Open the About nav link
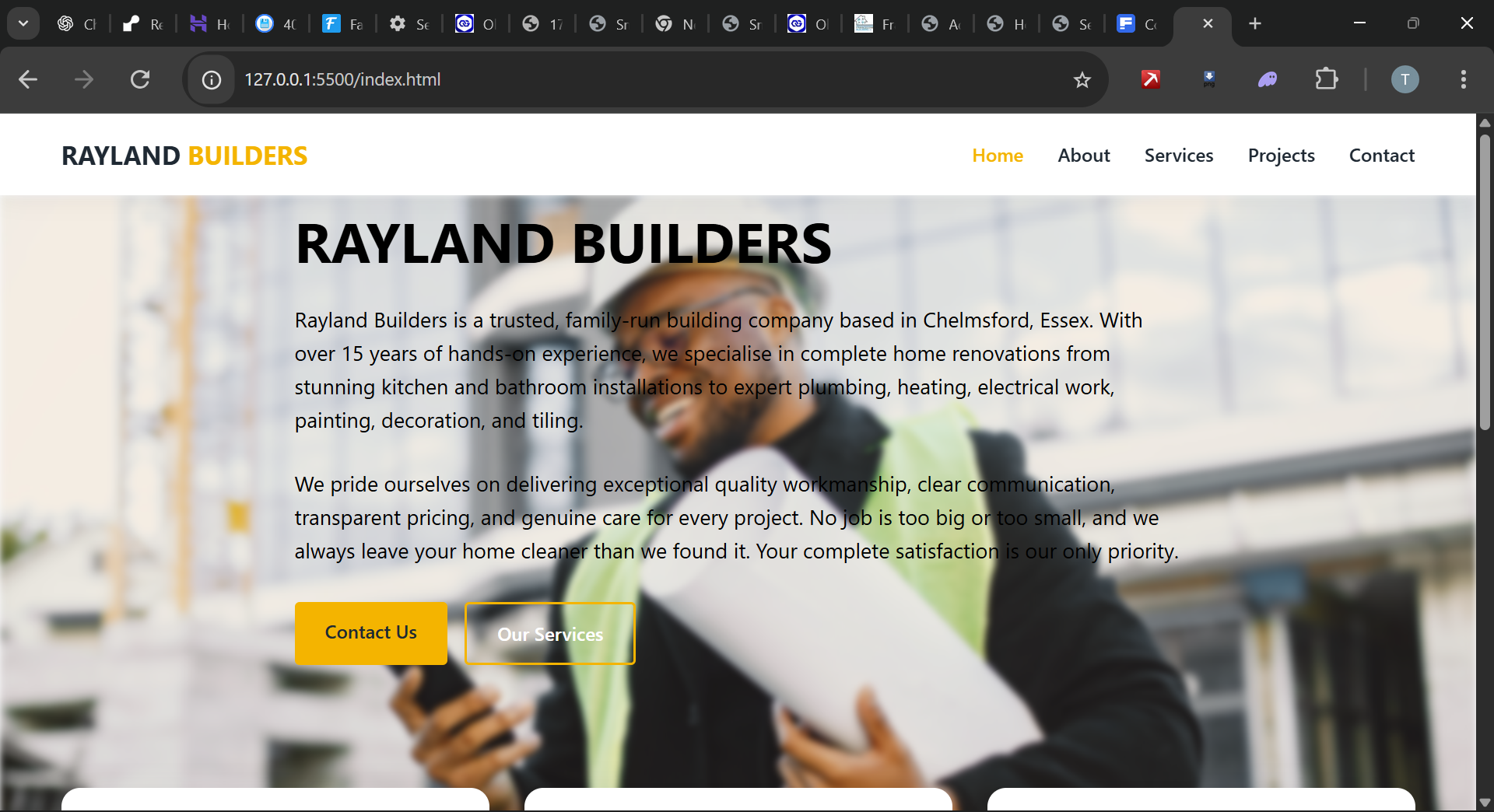 [x=1084, y=156]
